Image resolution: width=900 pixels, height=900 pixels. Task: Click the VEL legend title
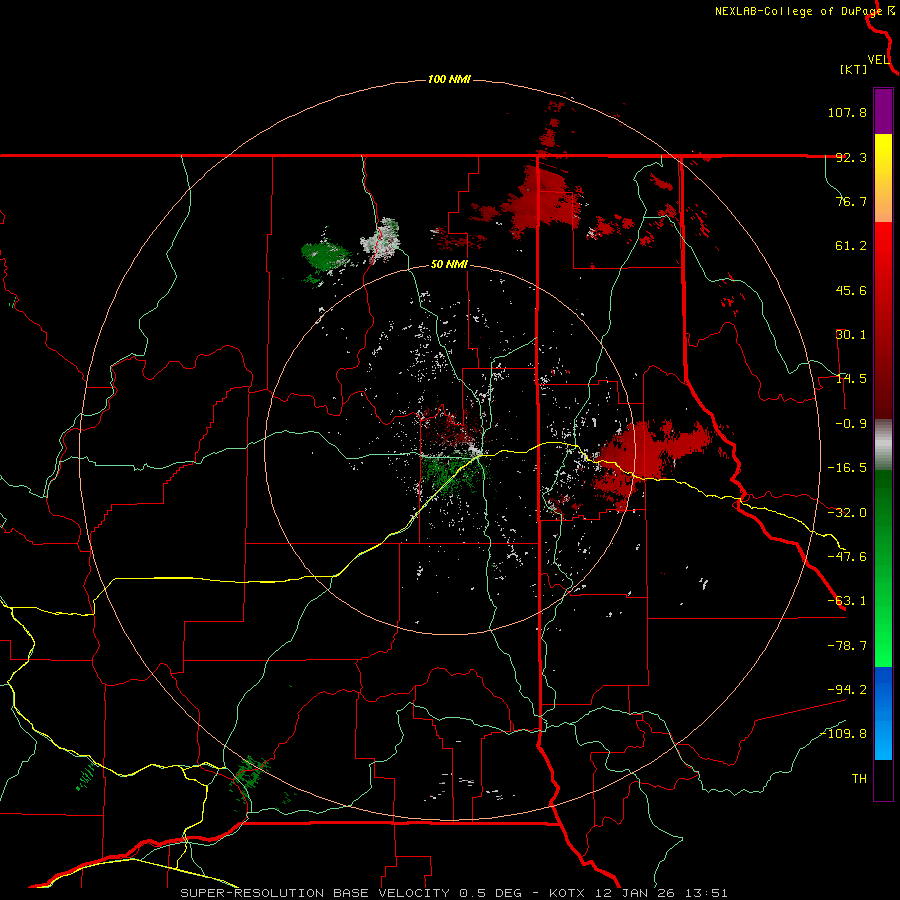(878, 60)
